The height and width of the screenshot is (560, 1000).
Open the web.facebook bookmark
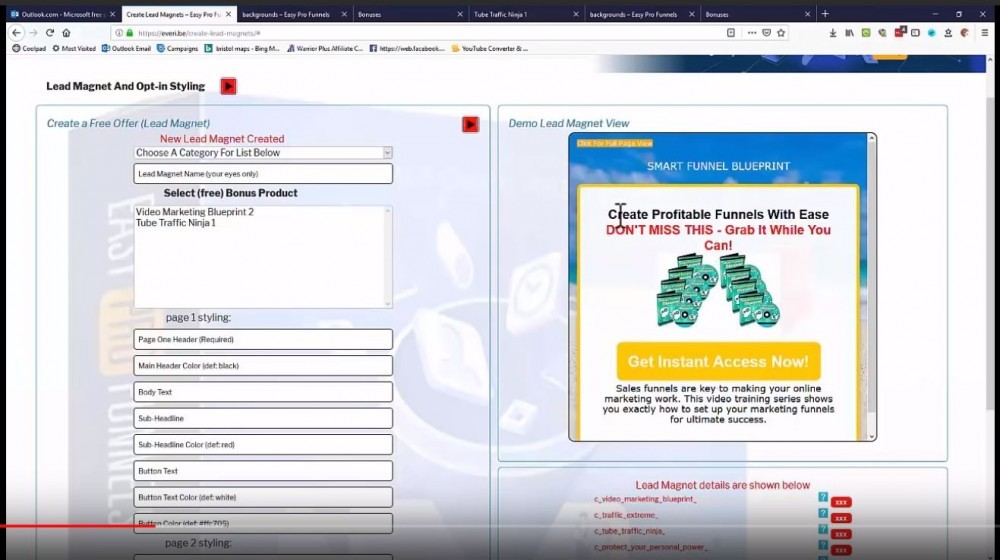(407, 48)
